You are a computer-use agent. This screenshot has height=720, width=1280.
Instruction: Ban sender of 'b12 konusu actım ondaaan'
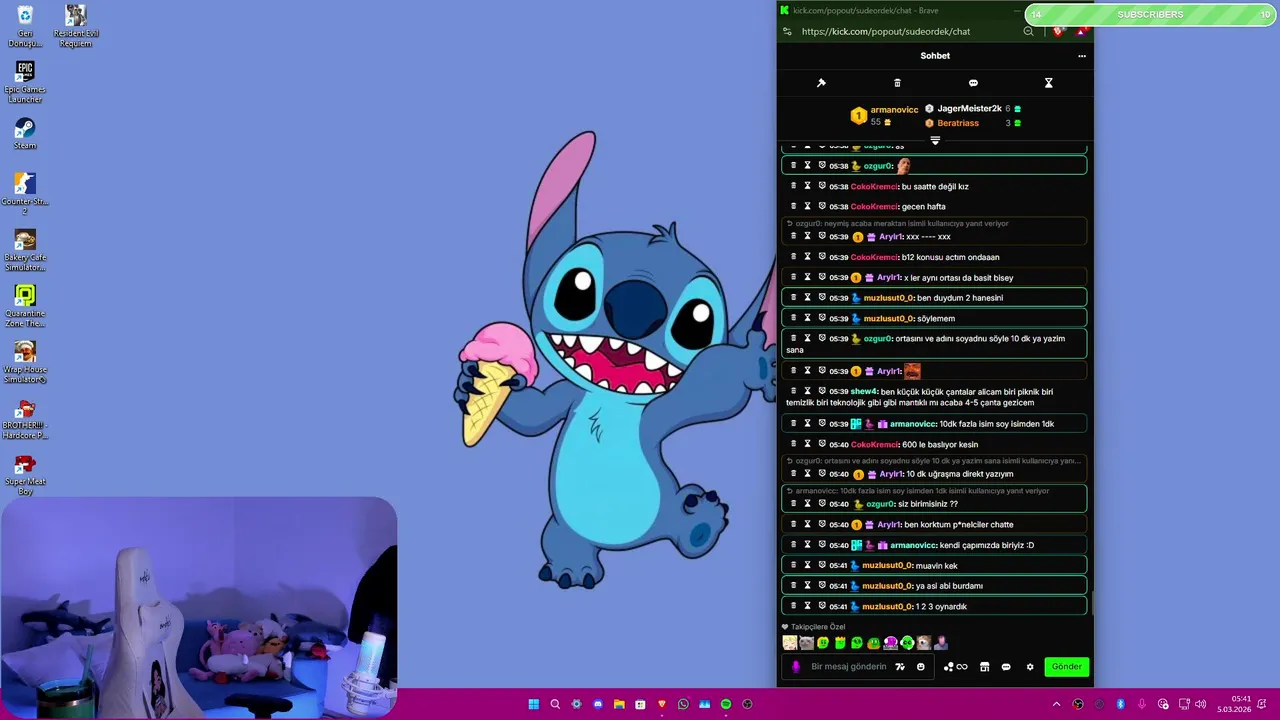tap(822, 257)
